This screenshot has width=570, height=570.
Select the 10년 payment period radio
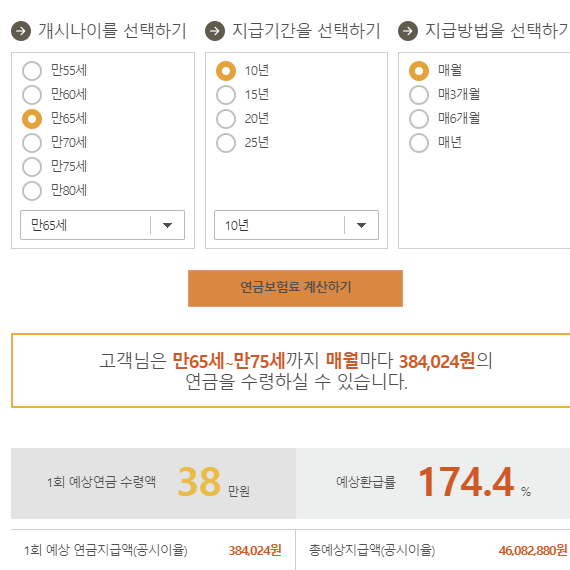(x=226, y=71)
